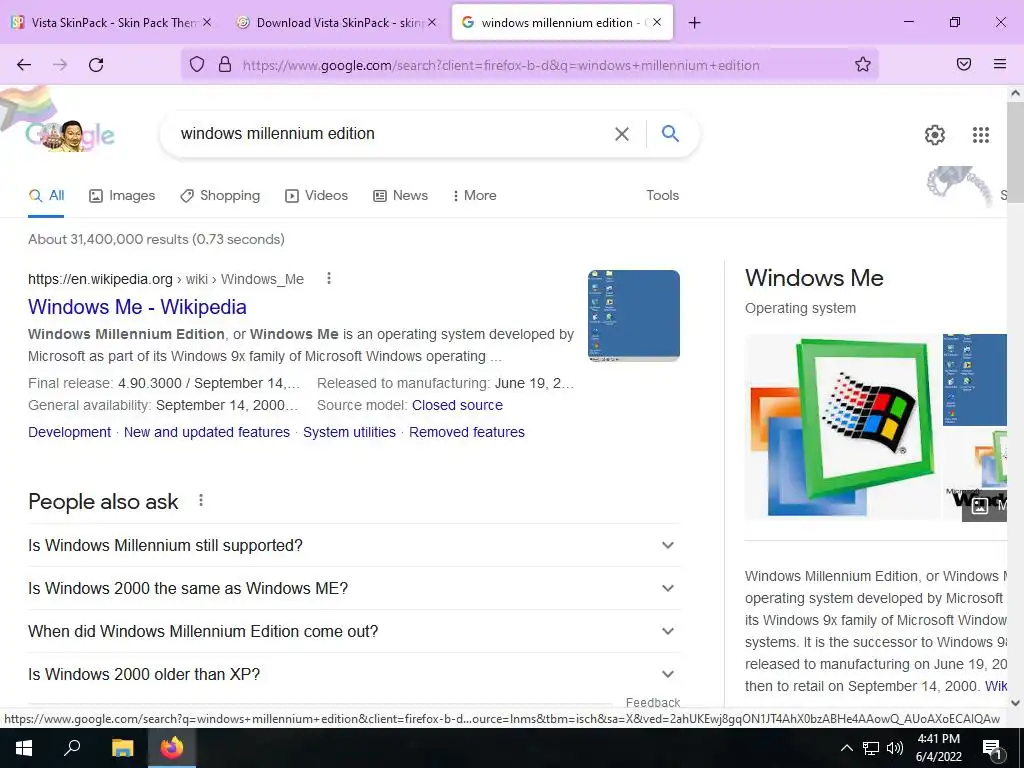Open New and updated features link
The width and height of the screenshot is (1024, 768).
[206, 432]
